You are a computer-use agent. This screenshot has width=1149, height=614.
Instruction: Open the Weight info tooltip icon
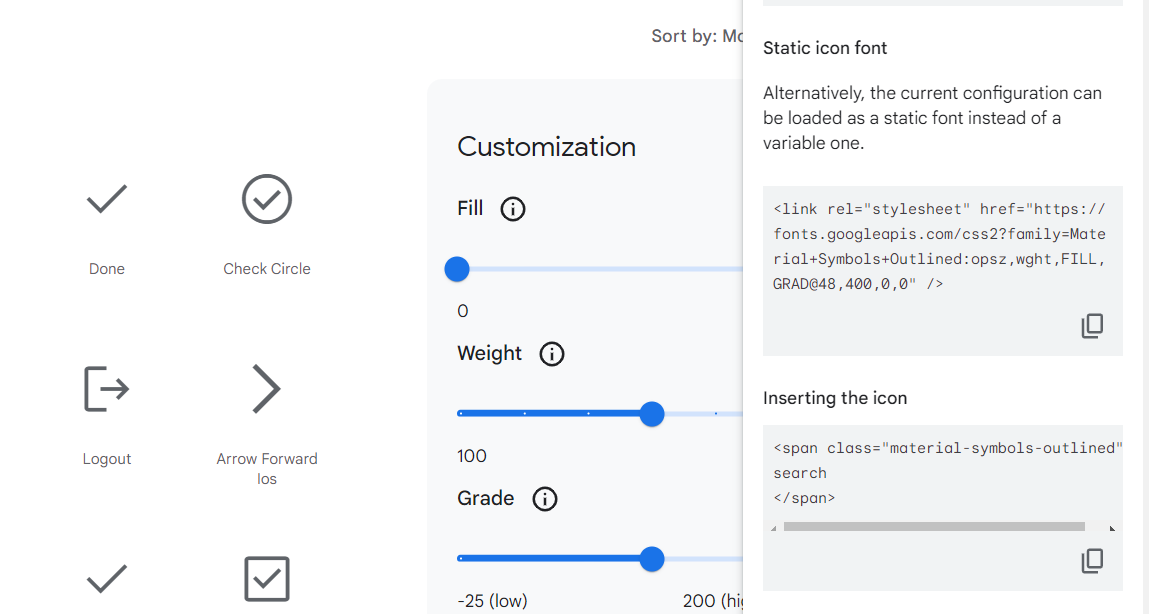tap(551, 354)
